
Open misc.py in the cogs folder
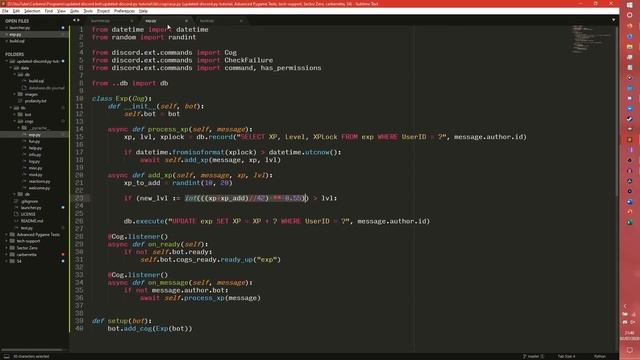coord(36,168)
